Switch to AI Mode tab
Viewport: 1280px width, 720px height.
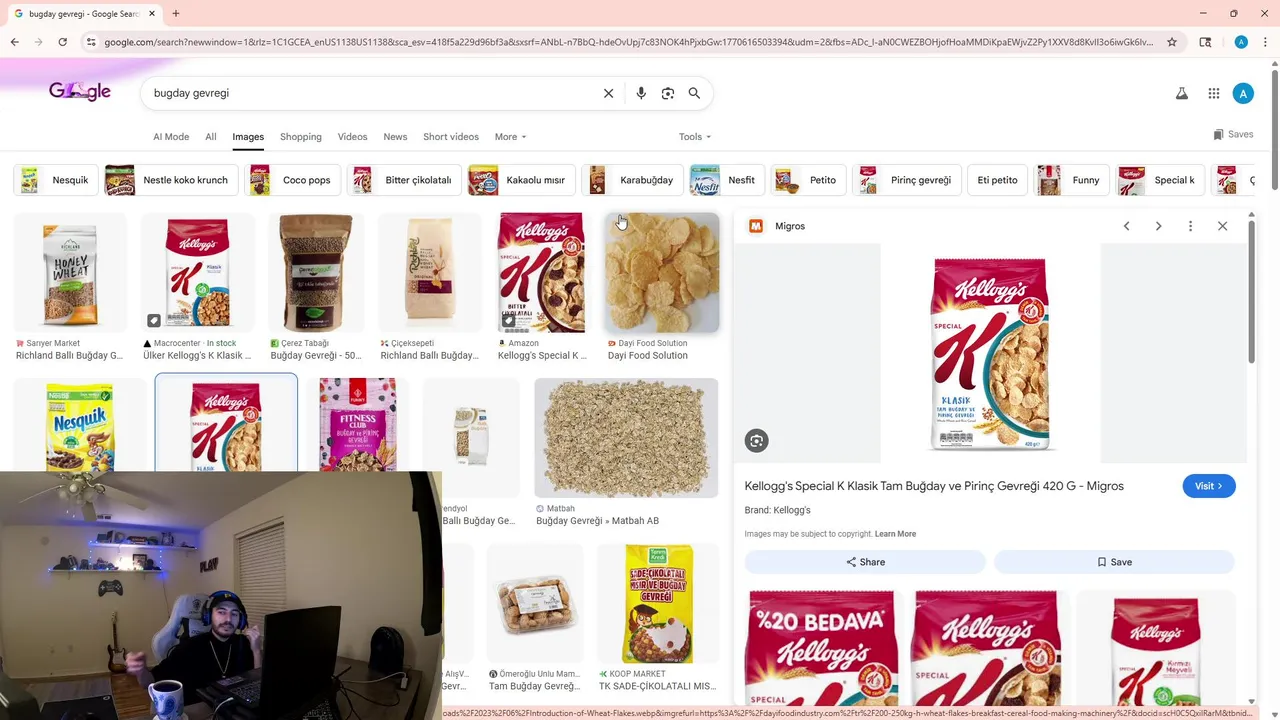pyautogui.click(x=171, y=137)
